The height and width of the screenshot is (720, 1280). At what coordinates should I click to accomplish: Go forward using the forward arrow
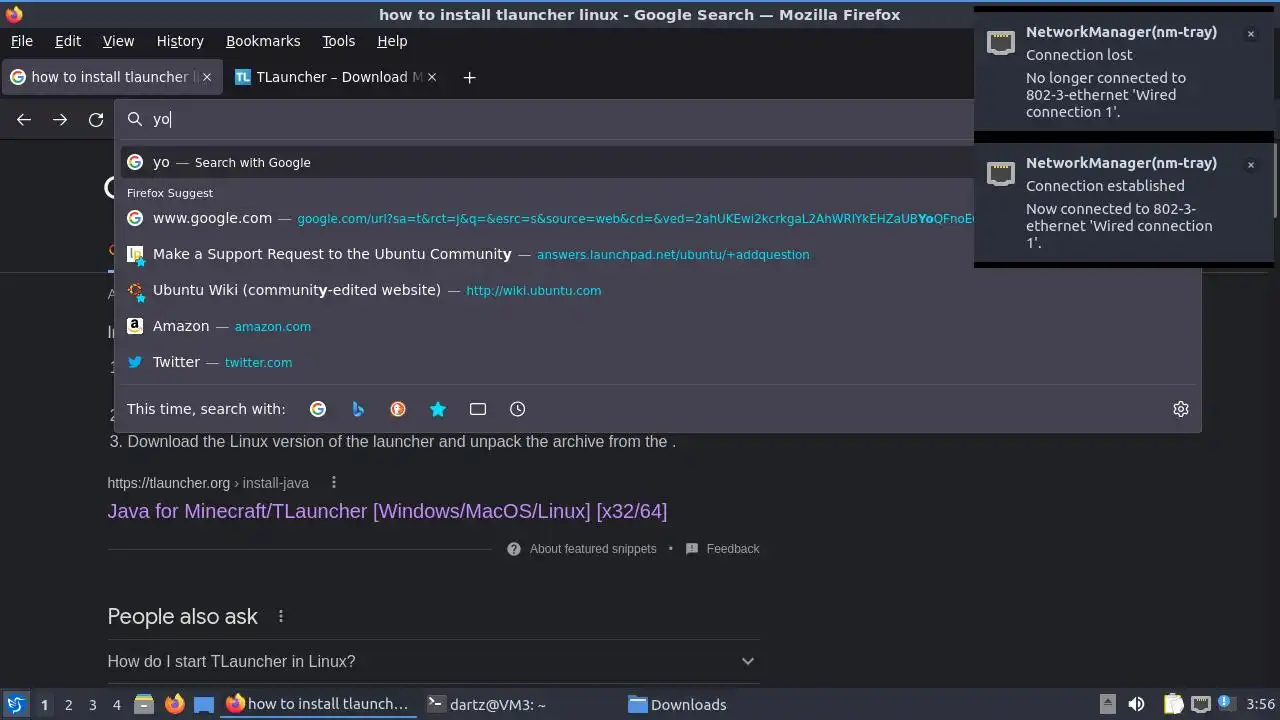point(60,119)
